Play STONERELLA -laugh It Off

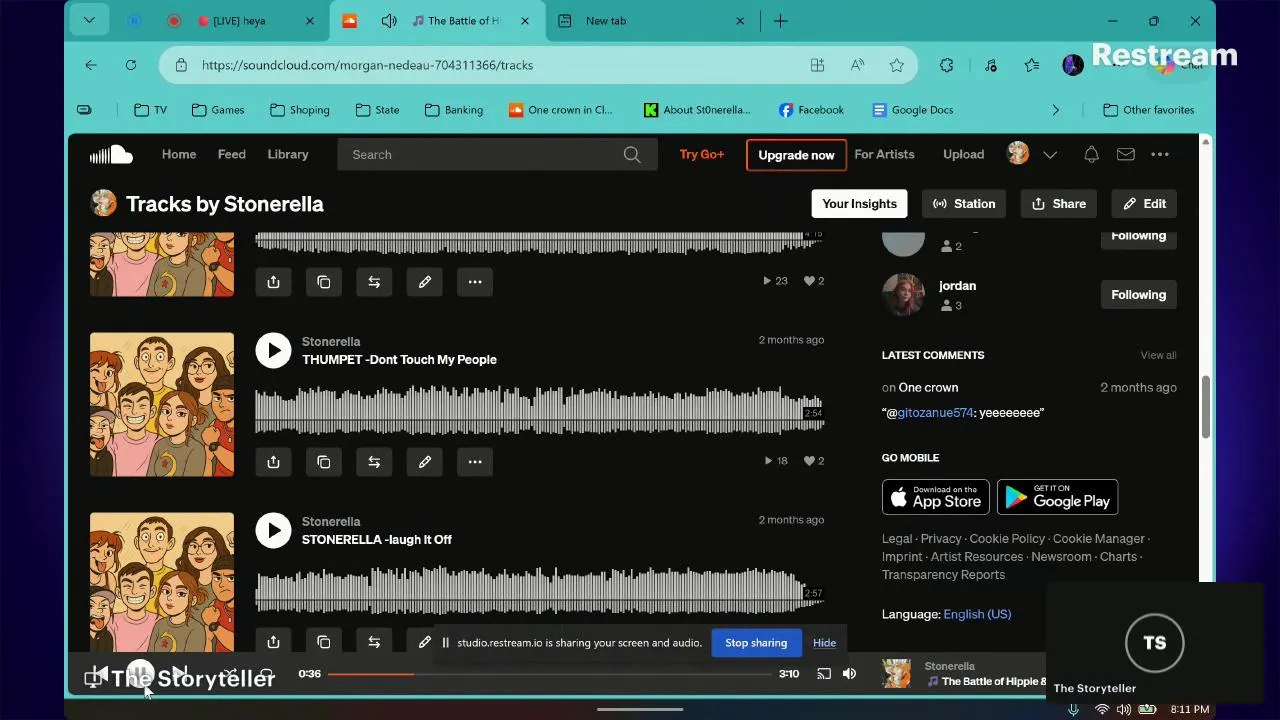coord(273,530)
